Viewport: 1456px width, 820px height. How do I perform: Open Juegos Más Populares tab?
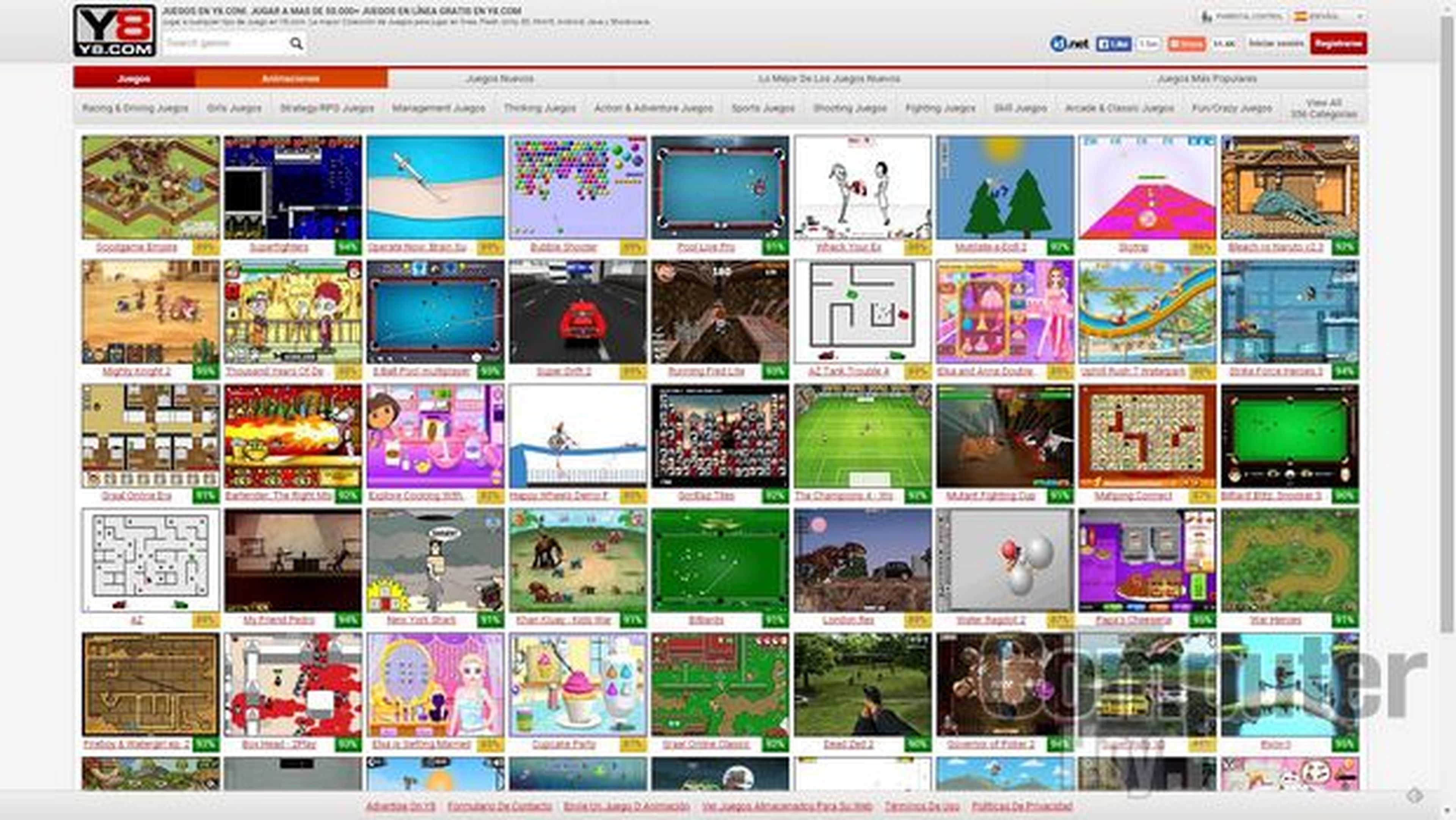tap(1207, 79)
